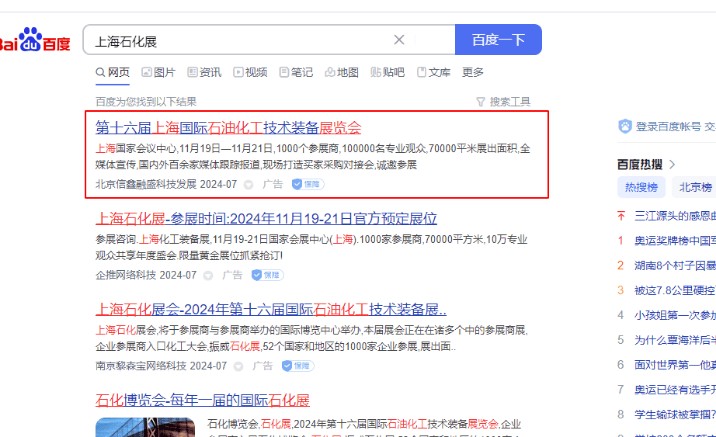Click 广告 label on the 北京信鑫融盛 result

click(x=273, y=184)
